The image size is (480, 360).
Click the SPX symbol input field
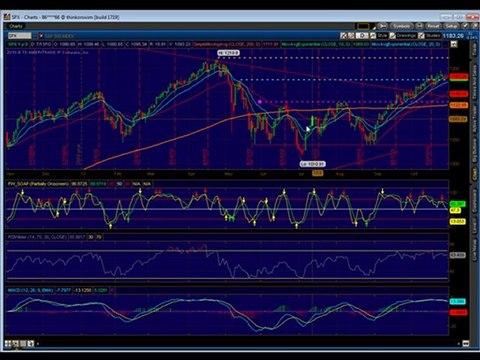[x=20, y=36]
